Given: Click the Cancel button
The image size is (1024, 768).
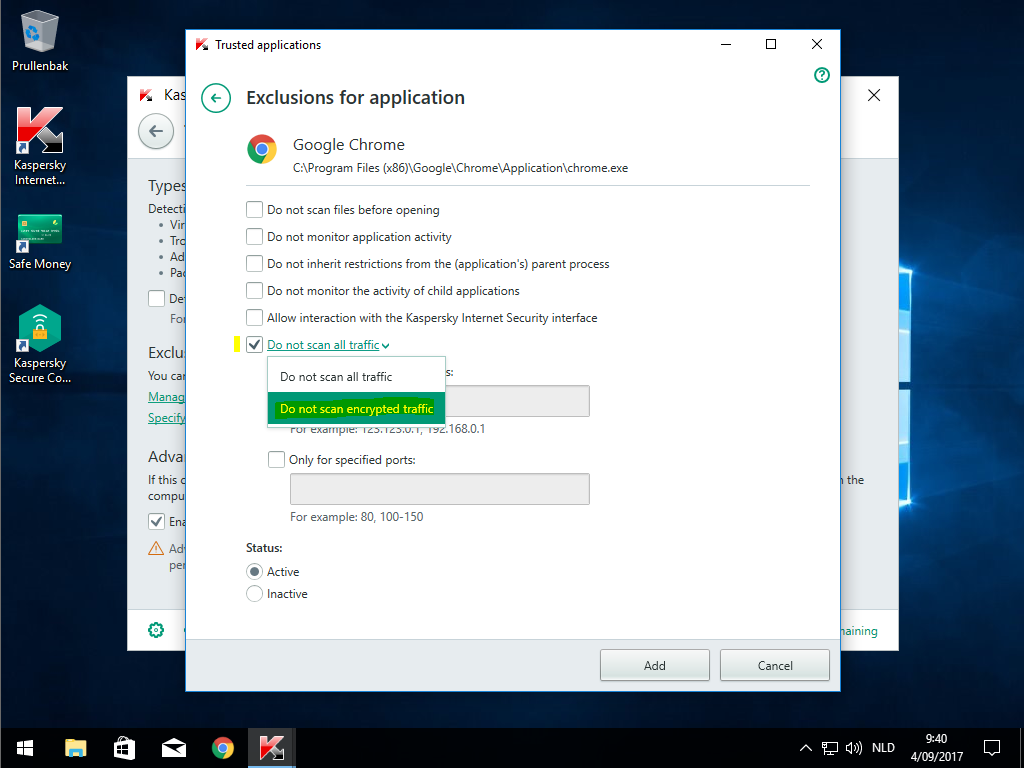Looking at the screenshot, I should click(775, 665).
